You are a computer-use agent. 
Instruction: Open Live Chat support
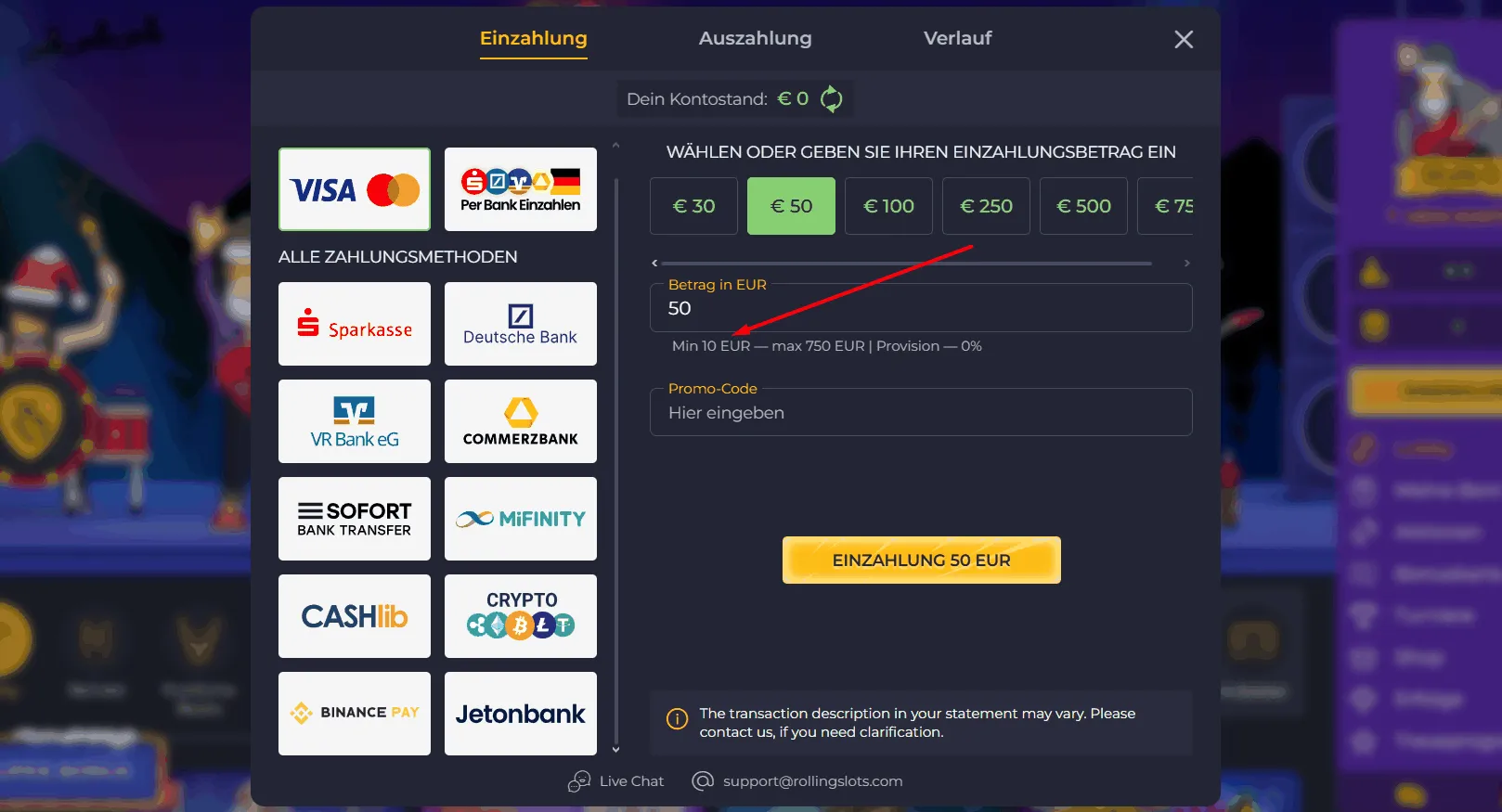(x=616, y=781)
